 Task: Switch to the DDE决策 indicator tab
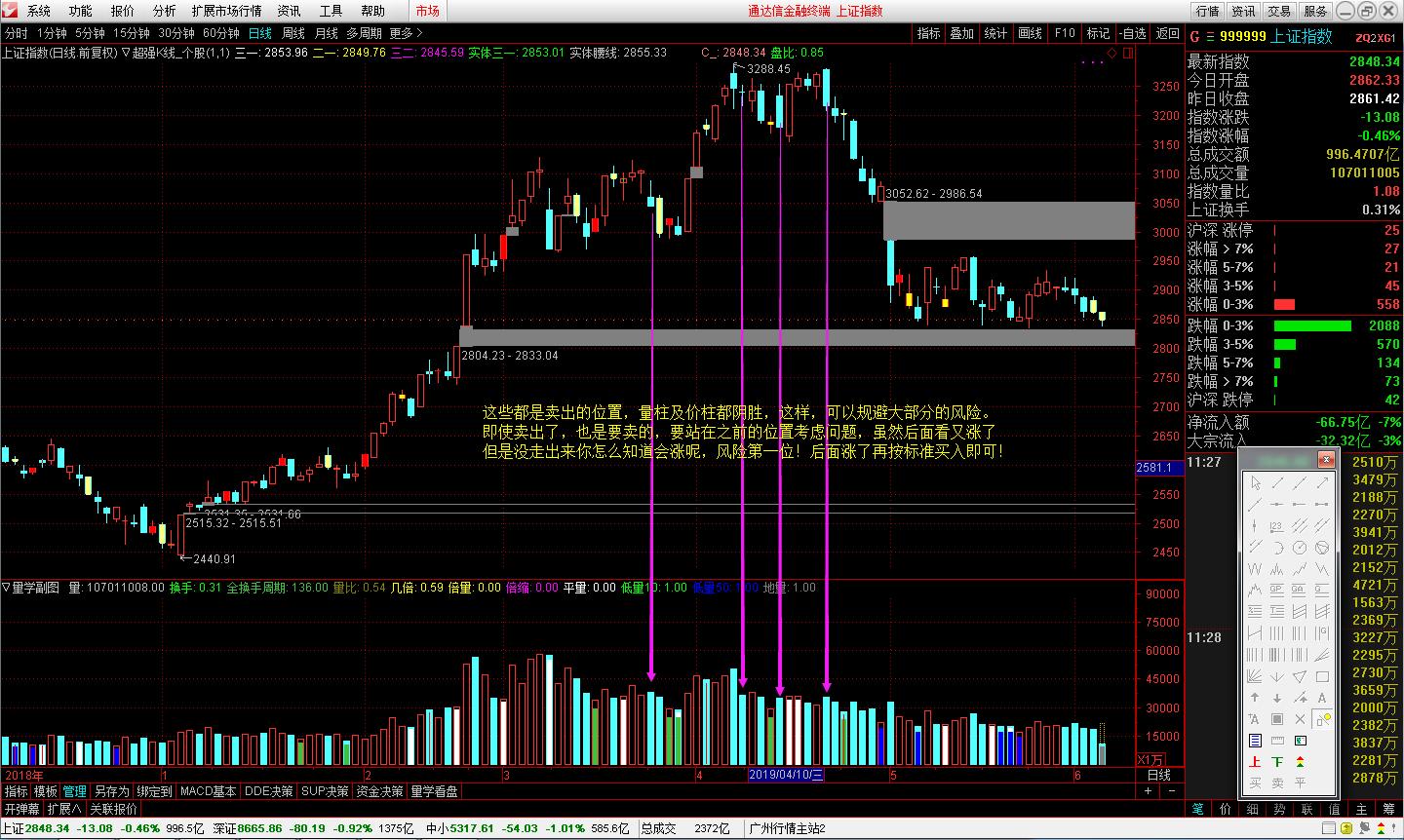coord(269,792)
